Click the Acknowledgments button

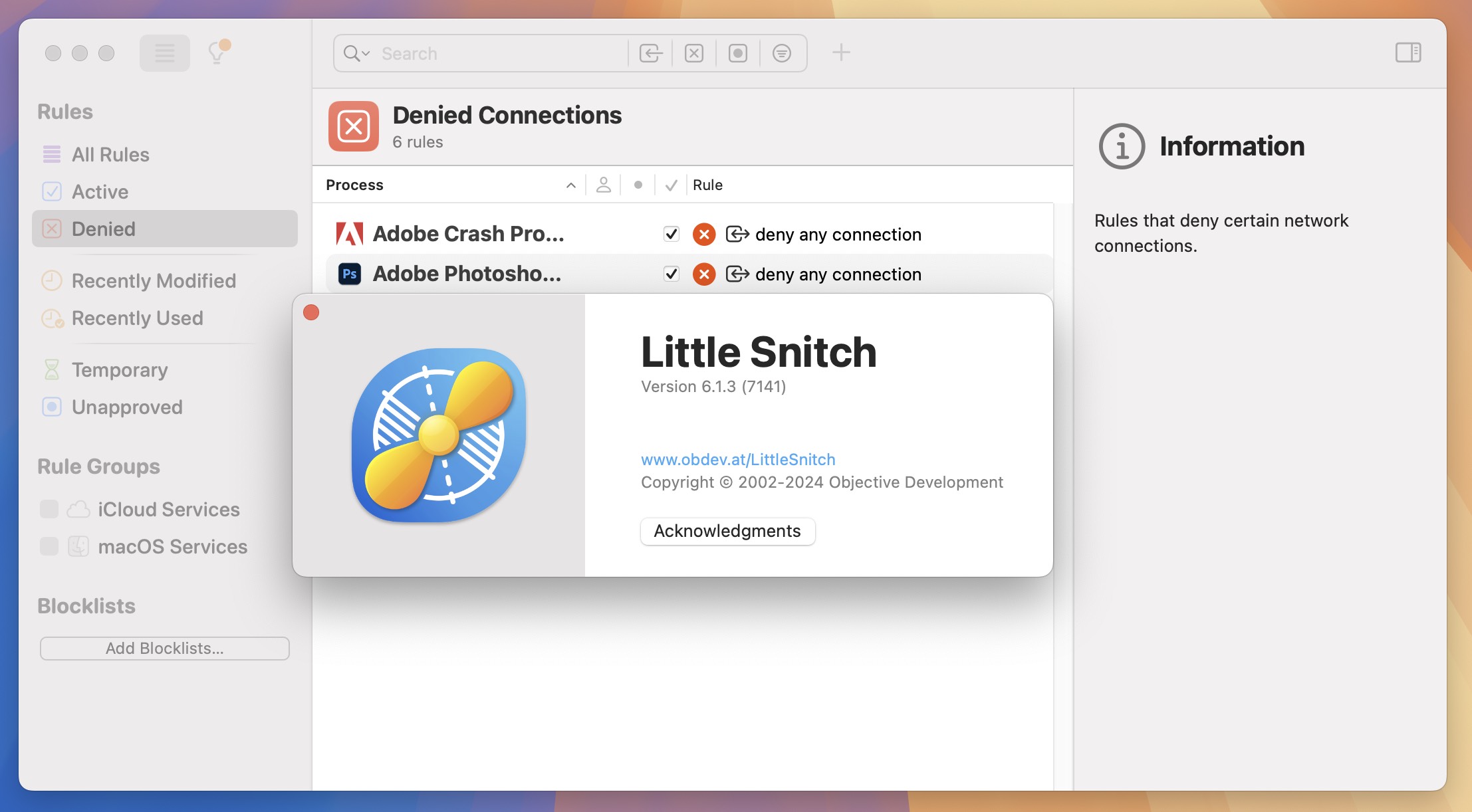(727, 531)
